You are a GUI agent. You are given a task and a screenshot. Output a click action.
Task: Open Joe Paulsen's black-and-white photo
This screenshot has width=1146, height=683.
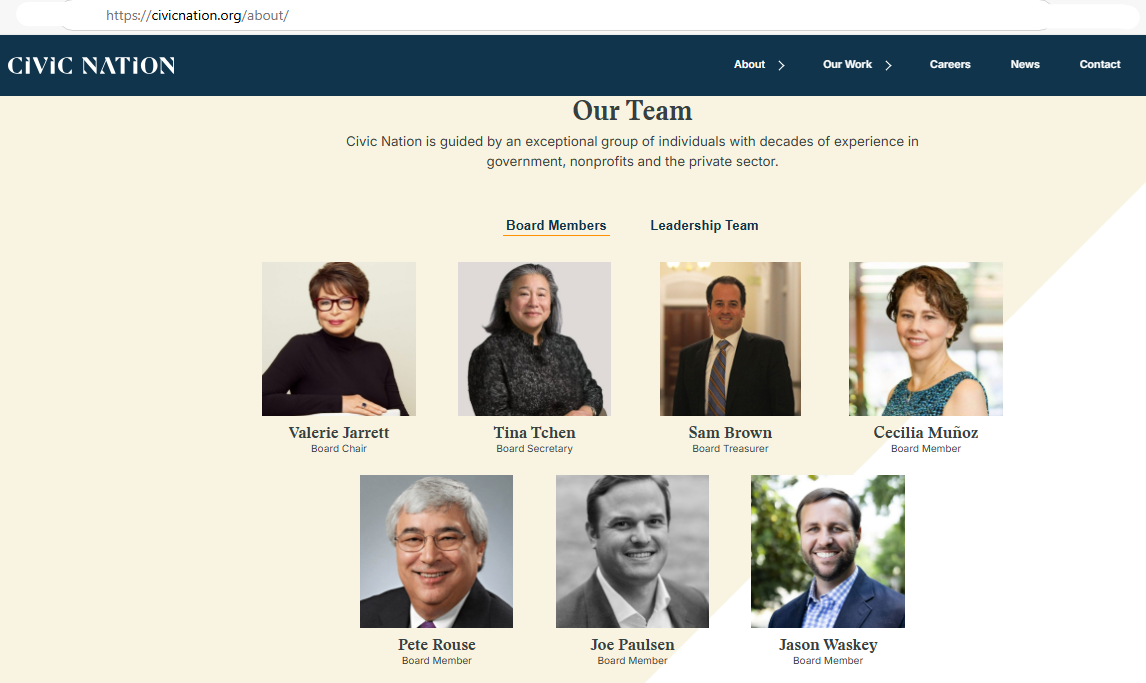[x=632, y=552]
